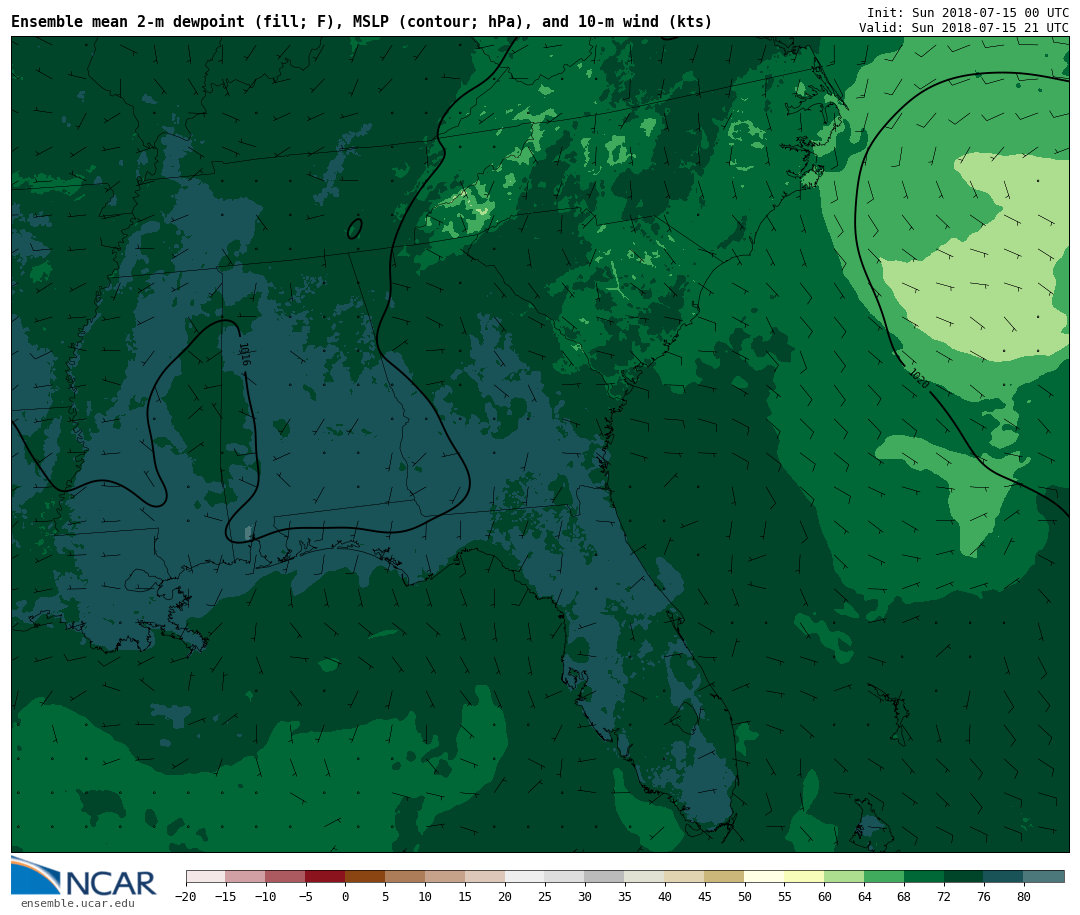This screenshot has height=915, width=1080.
Task: Choose the teal swatch right of 80
Action: (1044, 877)
